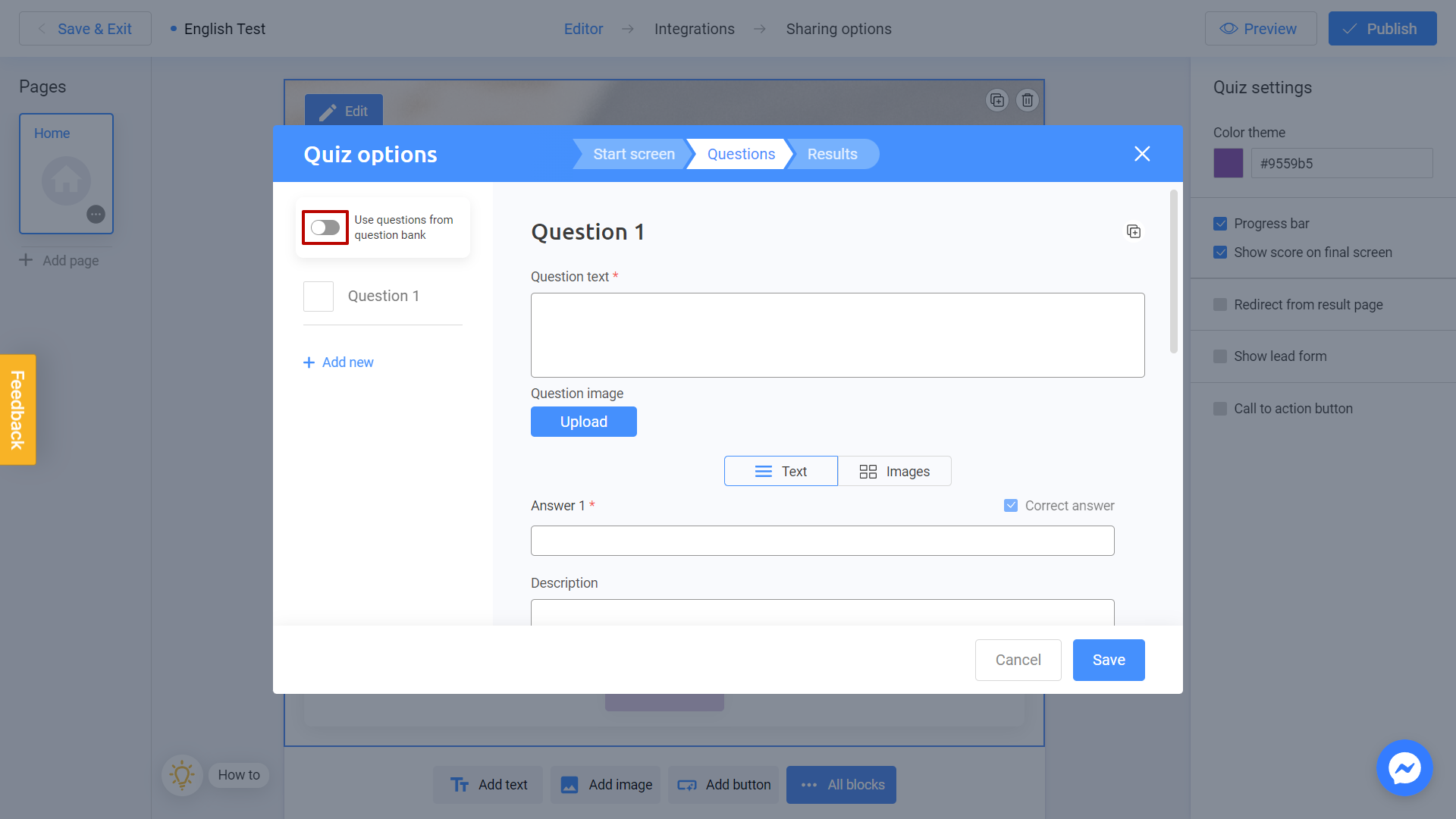Enable the Correct answer checkbox for Answer 1
1456x819 pixels.
coord(1011,505)
